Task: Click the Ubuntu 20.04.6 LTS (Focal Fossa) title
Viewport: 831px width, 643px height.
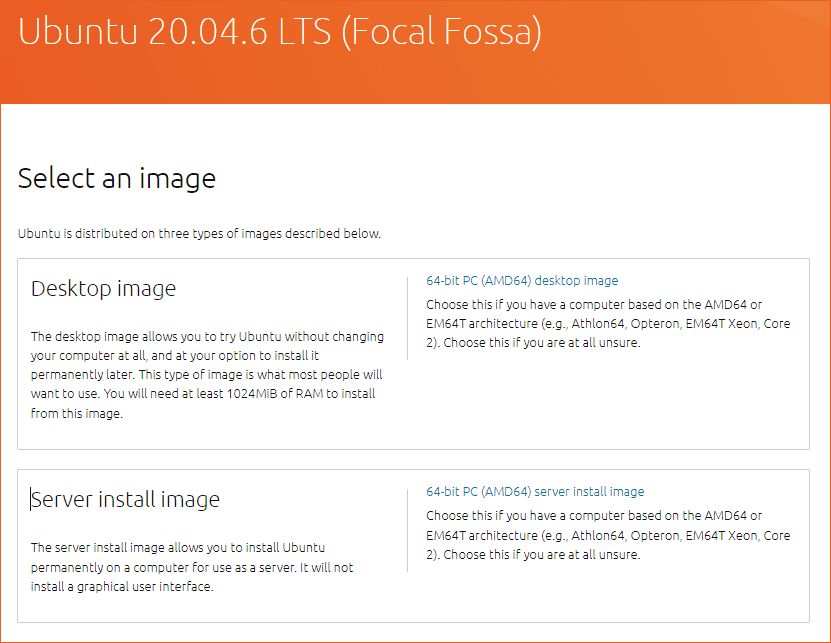Action: (x=280, y=32)
